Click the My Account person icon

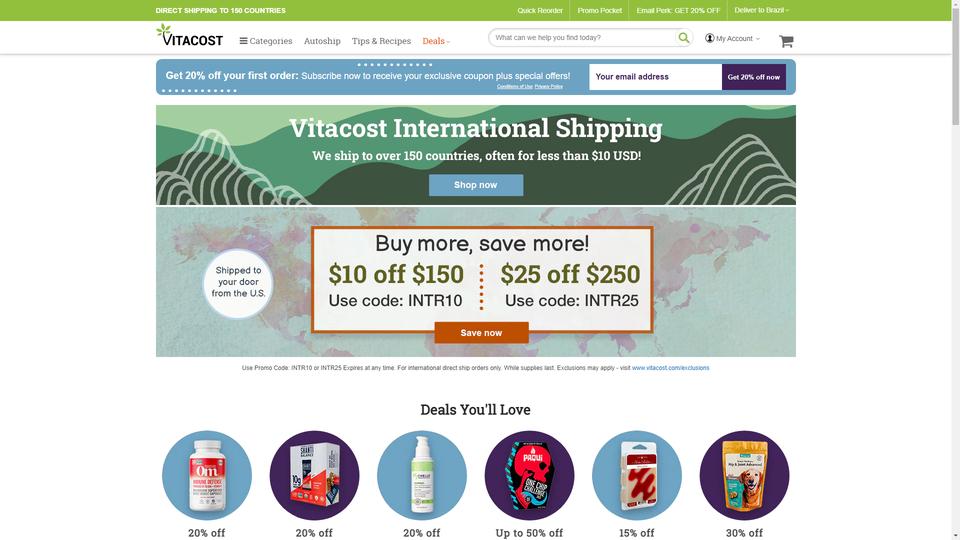pyautogui.click(x=709, y=38)
